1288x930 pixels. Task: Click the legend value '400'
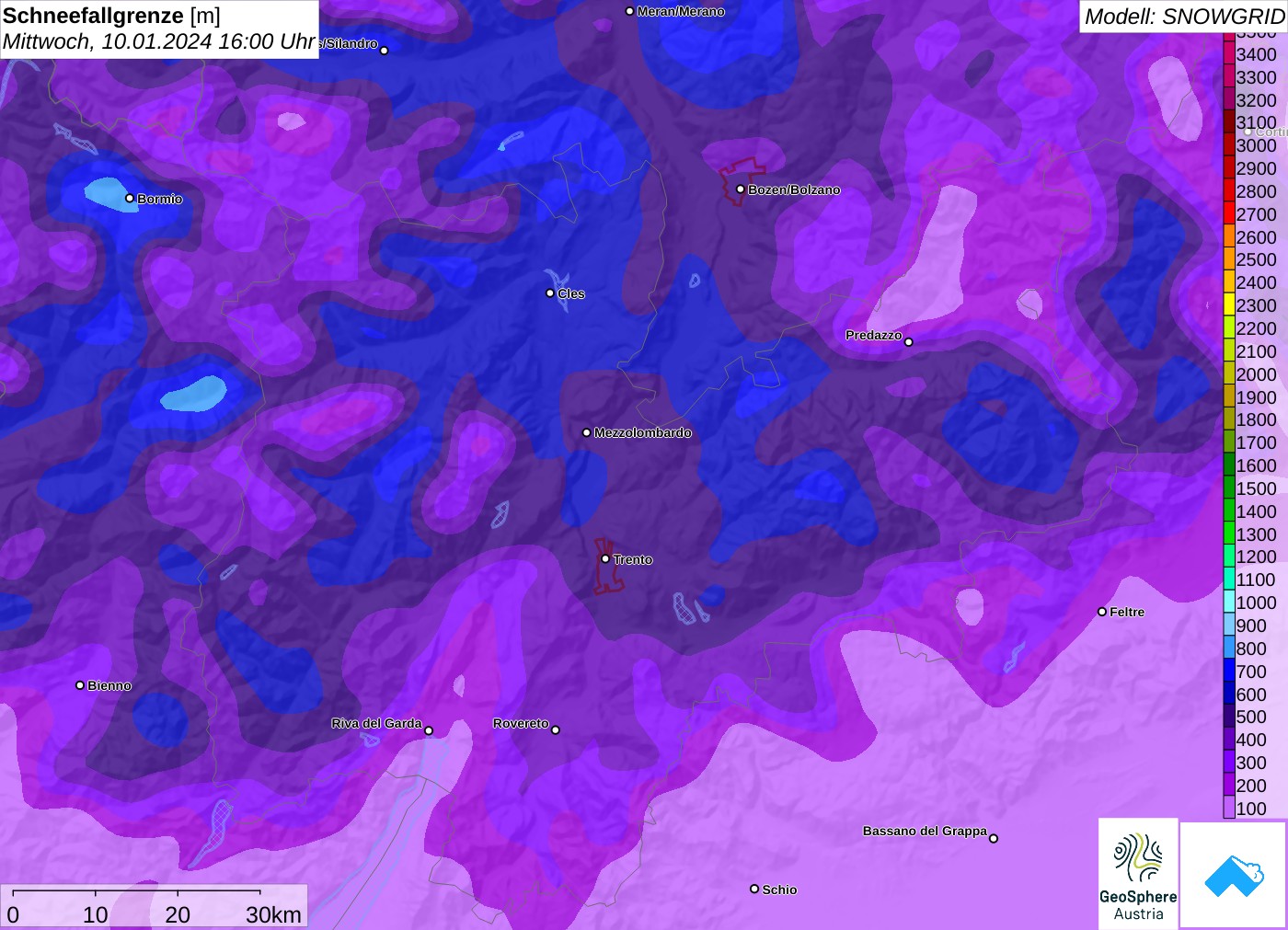pyautogui.click(x=1251, y=740)
